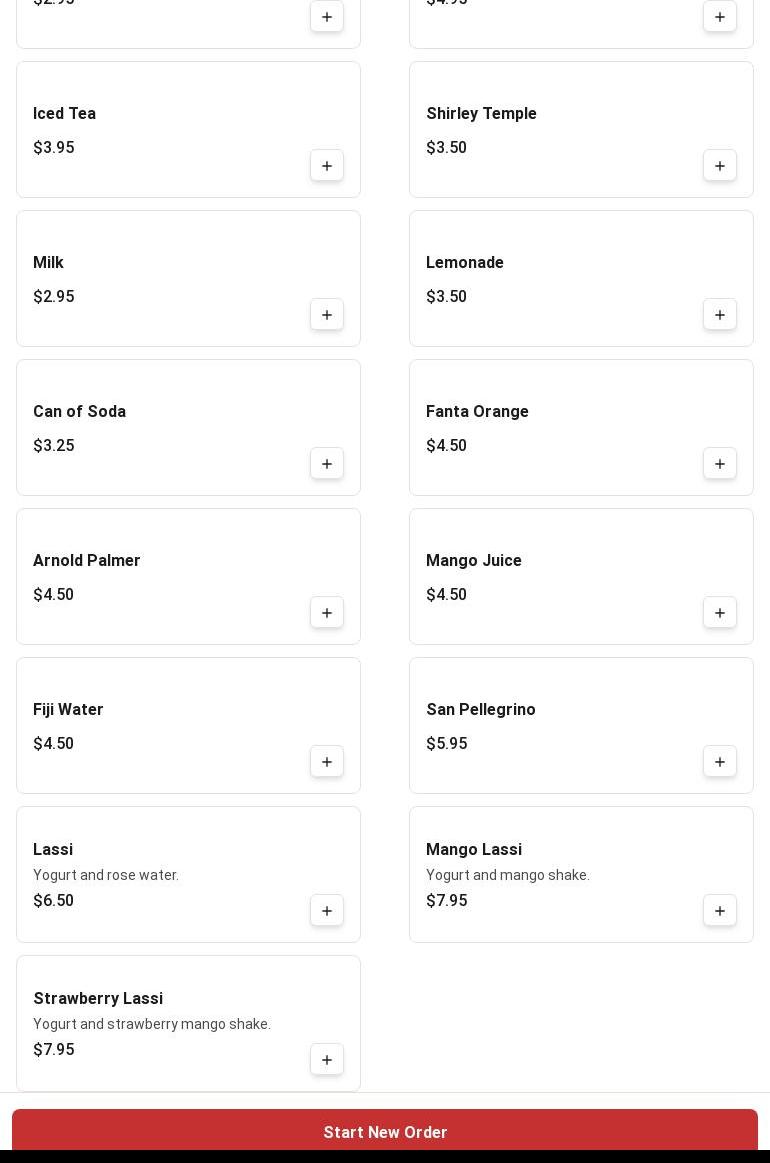Open the San Pellegrino menu card

point(580,725)
